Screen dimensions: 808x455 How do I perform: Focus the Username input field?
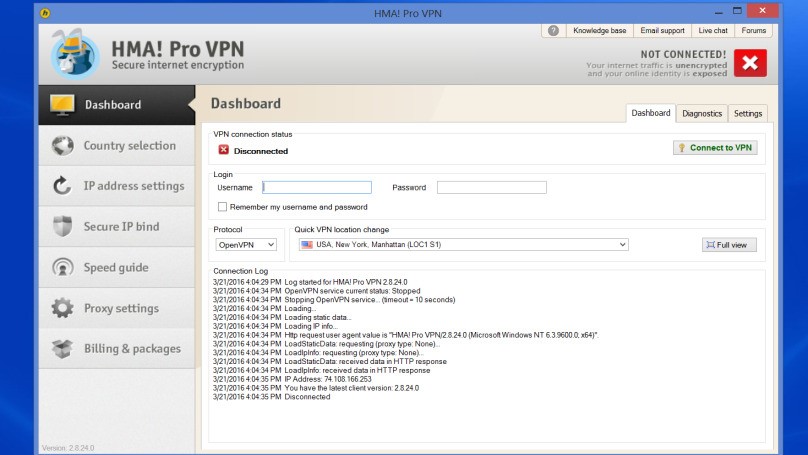coord(317,187)
